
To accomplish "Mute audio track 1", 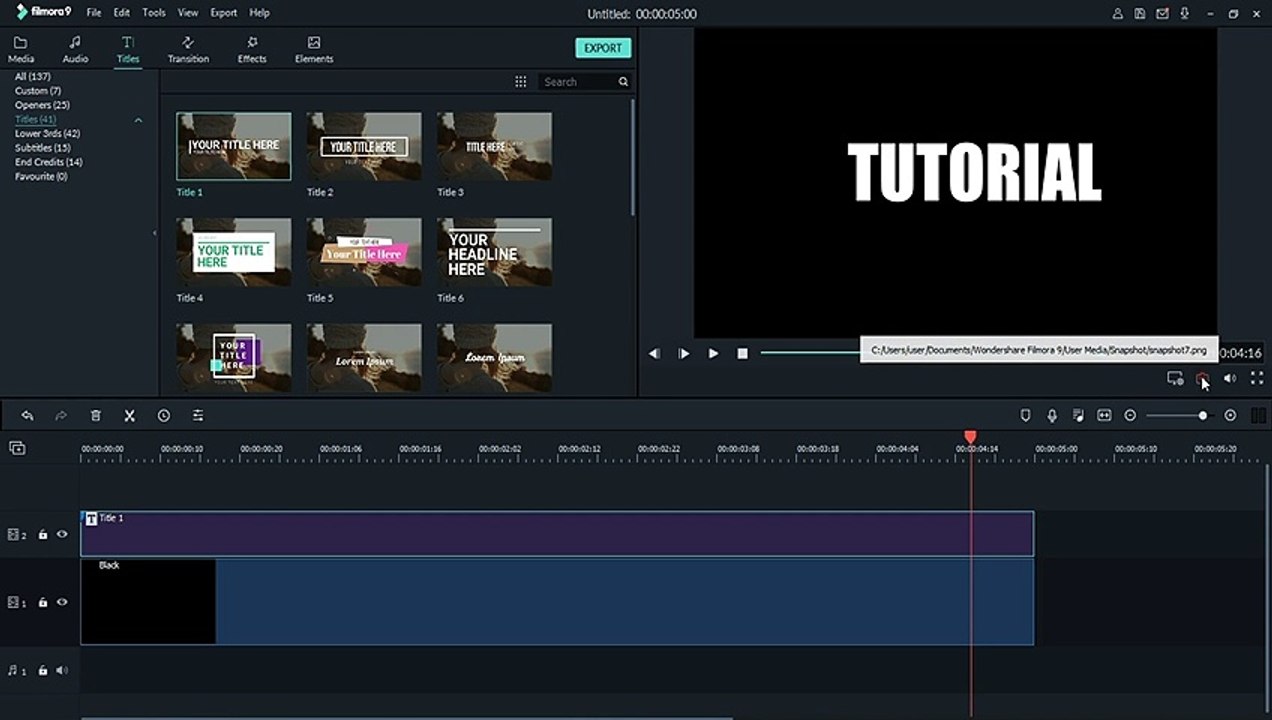I will pyautogui.click(x=62, y=670).
